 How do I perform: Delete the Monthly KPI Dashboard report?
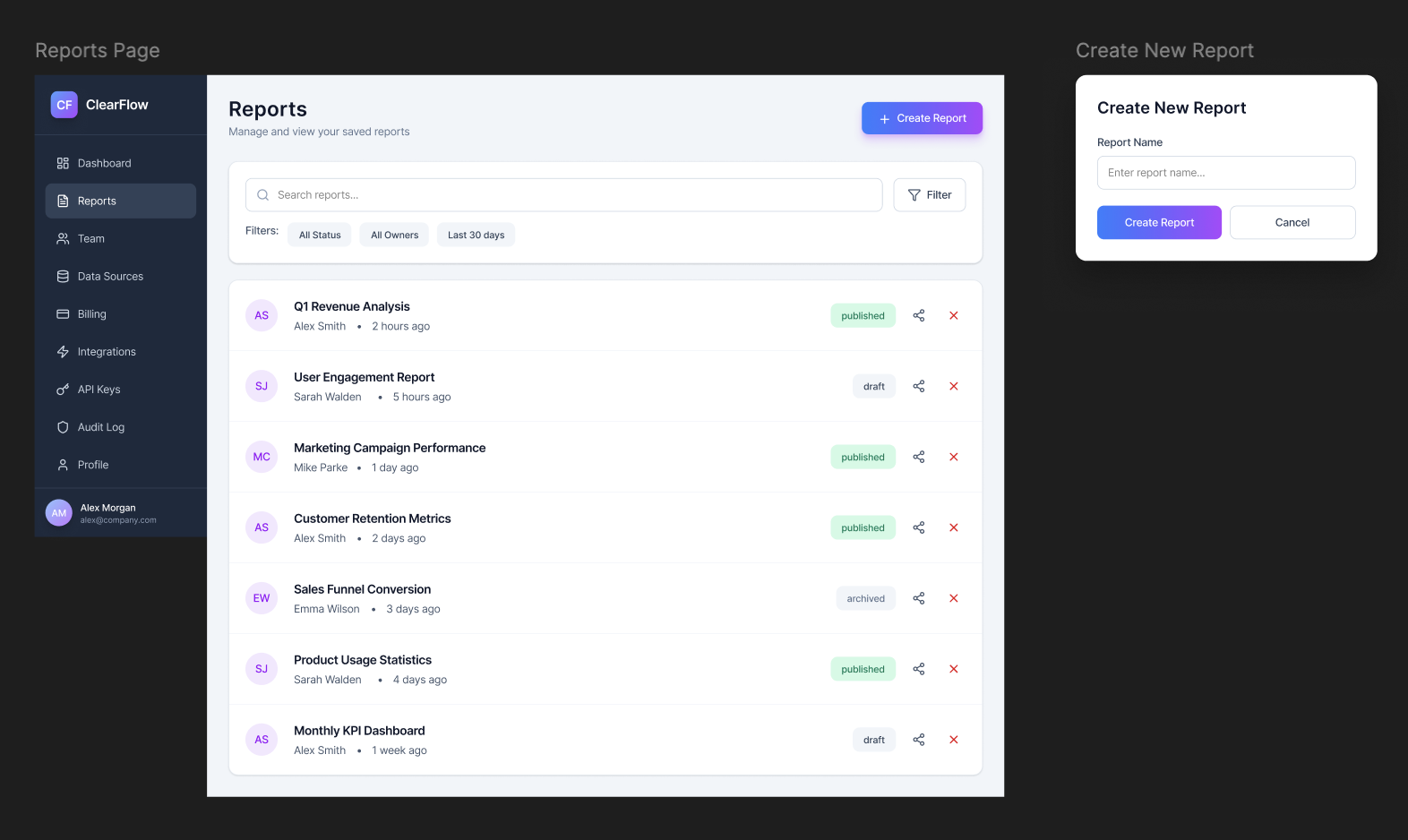click(x=954, y=740)
